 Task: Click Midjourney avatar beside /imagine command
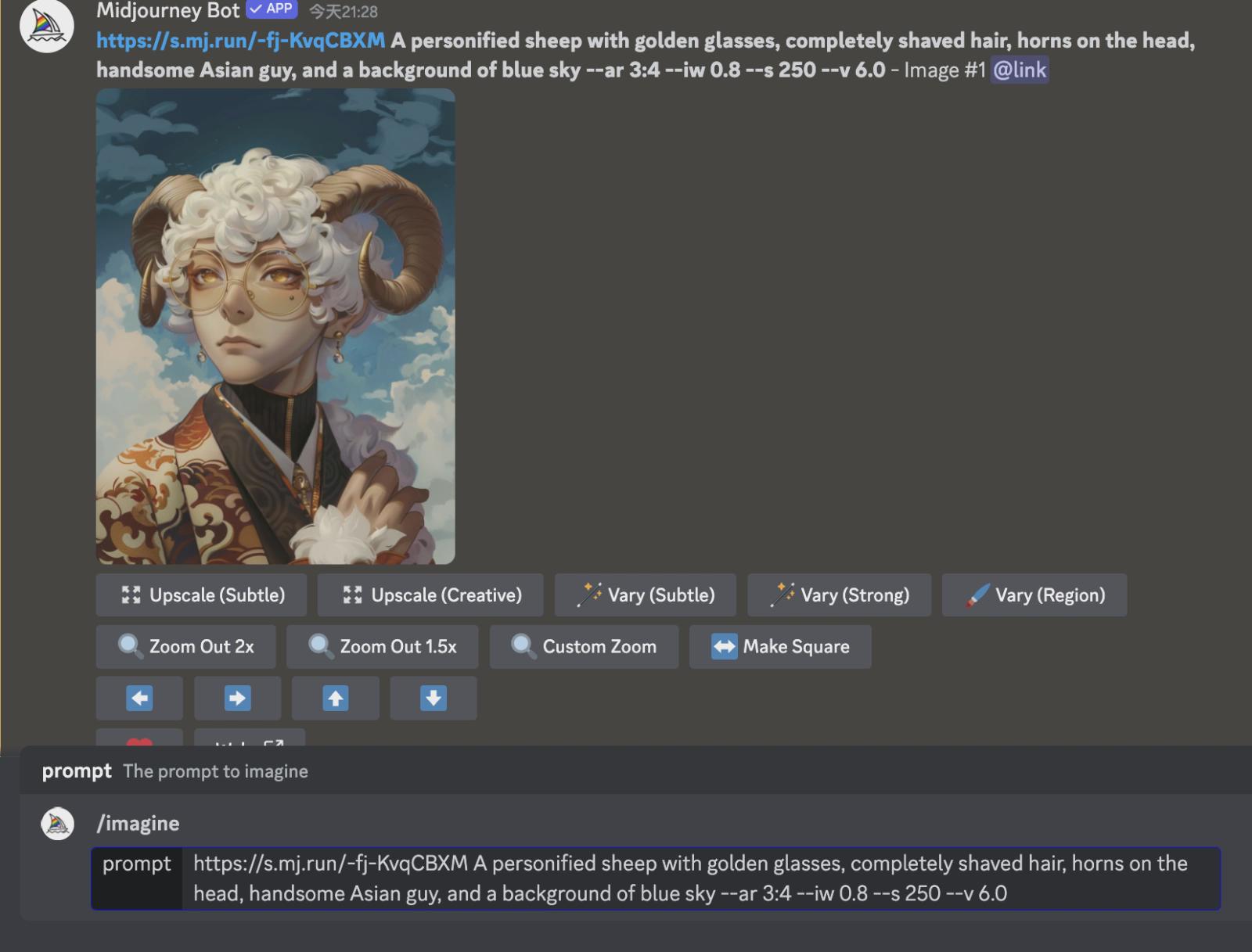pos(57,824)
